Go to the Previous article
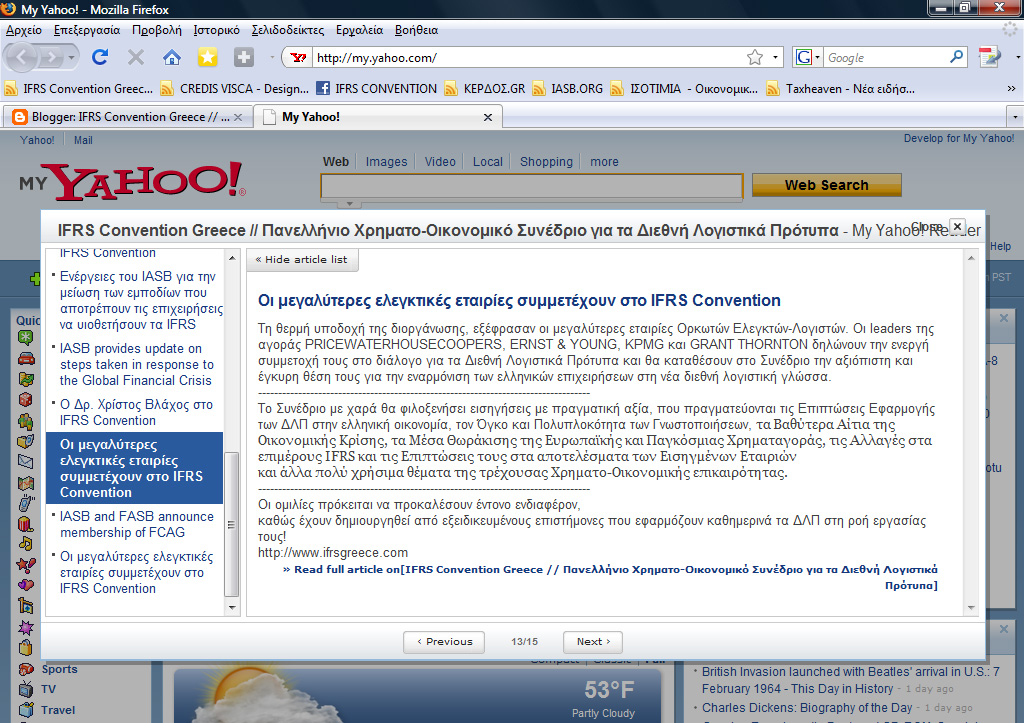The height and width of the screenshot is (723, 1024). 444,642
